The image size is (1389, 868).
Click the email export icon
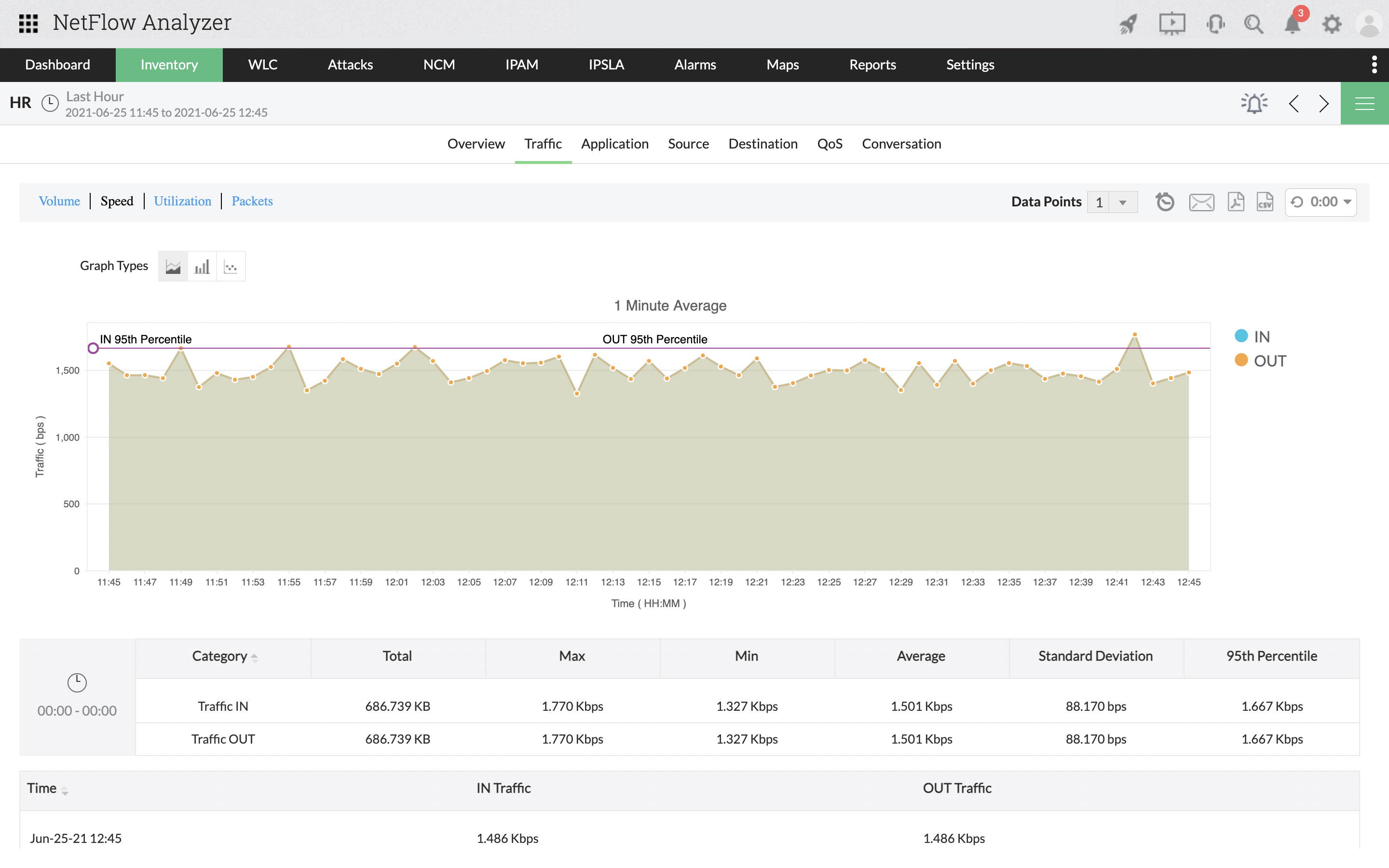(x=1201, y=201)
